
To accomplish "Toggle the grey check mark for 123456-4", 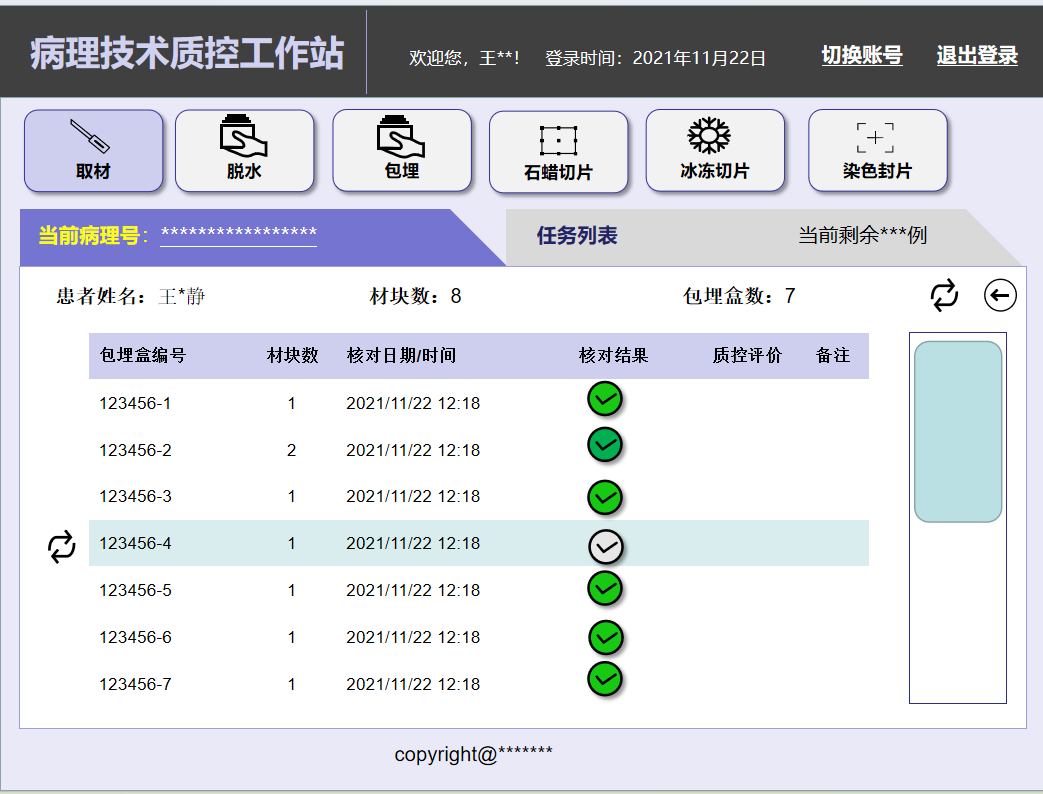I will click(605, 546).
